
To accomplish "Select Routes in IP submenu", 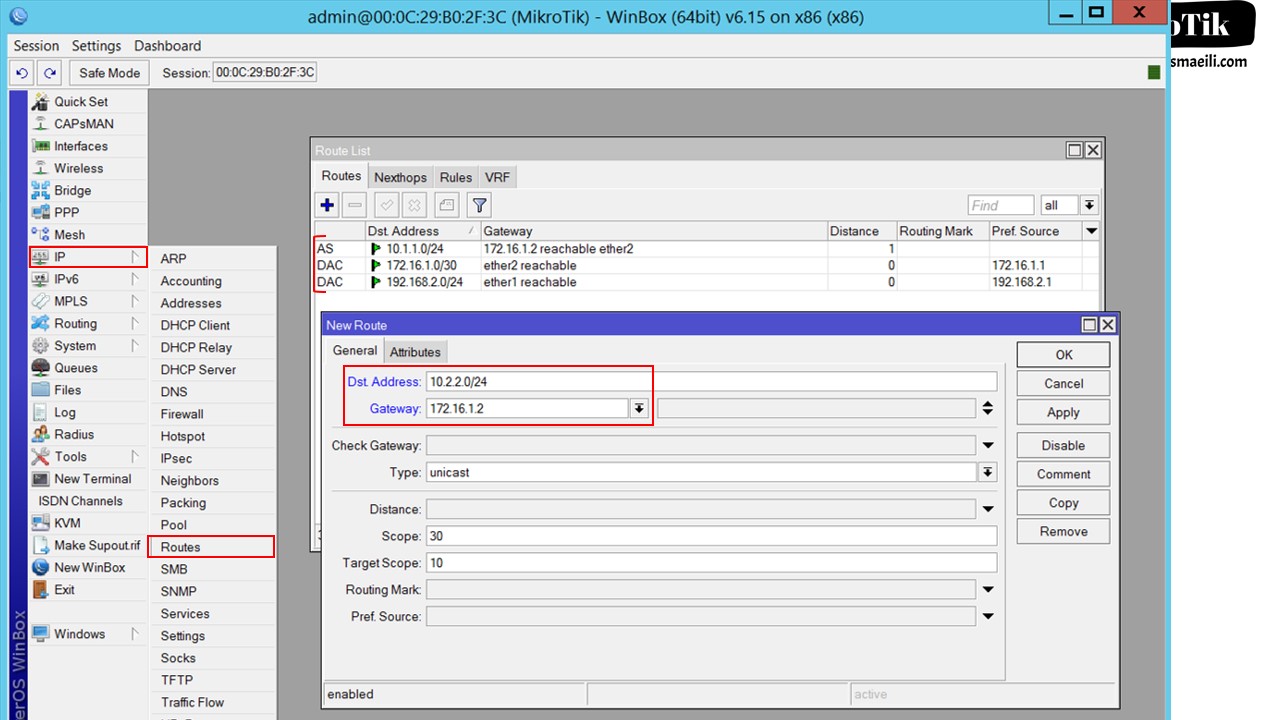I will point(211,547).
